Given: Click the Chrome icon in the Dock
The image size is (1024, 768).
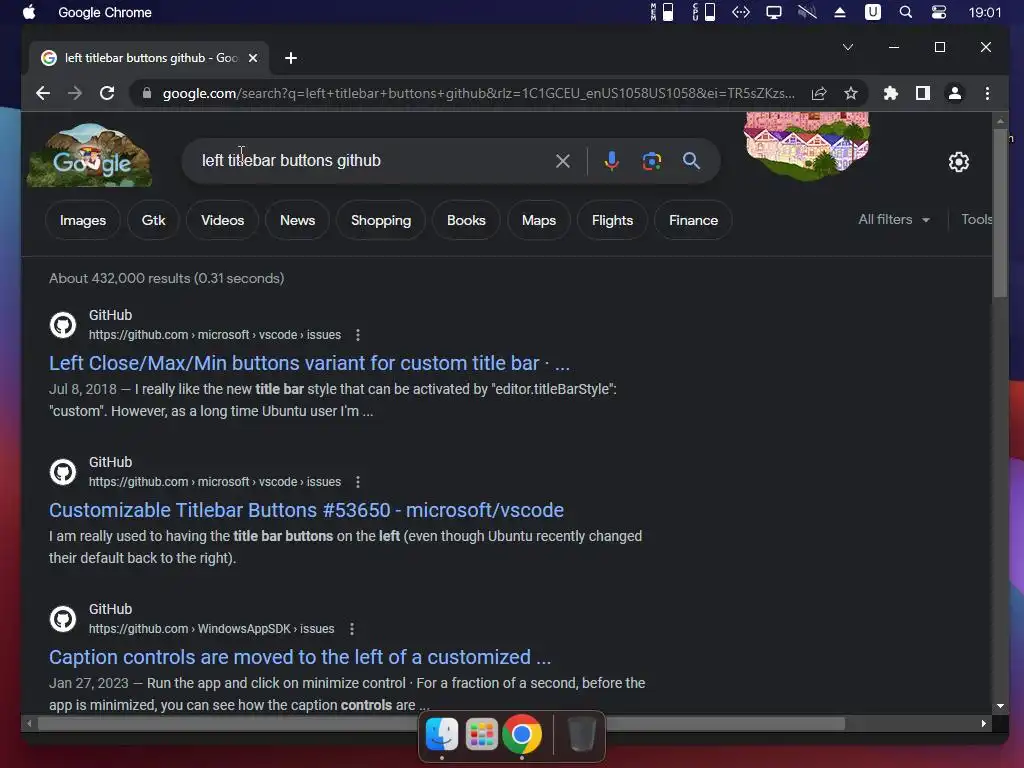Looking at the screenshot, I should click(x=522, y=734).
